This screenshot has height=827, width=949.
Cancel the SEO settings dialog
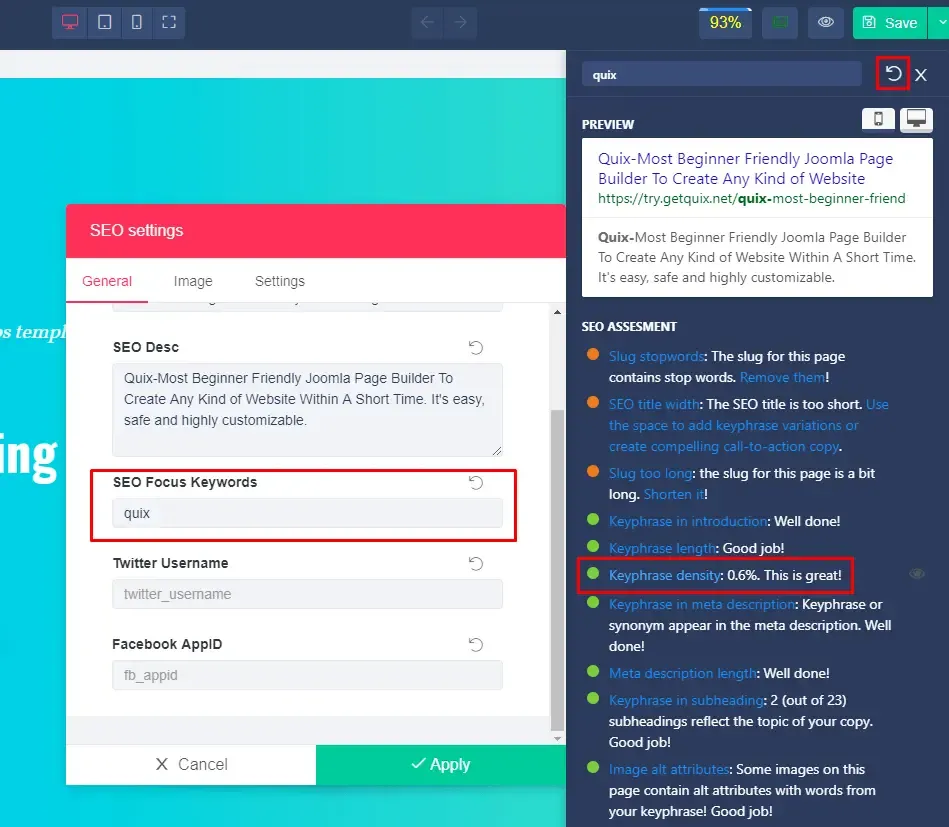[191, 765]
